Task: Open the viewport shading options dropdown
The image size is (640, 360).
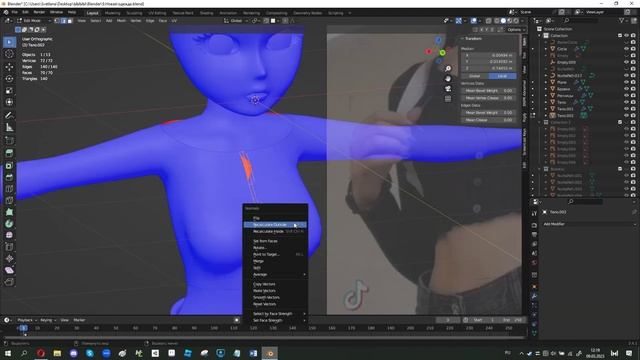Action: pos(523,20)
